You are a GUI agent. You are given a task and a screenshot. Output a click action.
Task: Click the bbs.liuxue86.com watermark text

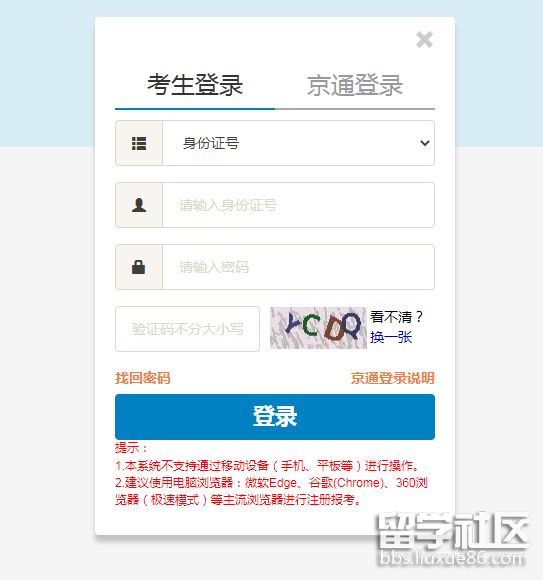pos(453,558)
